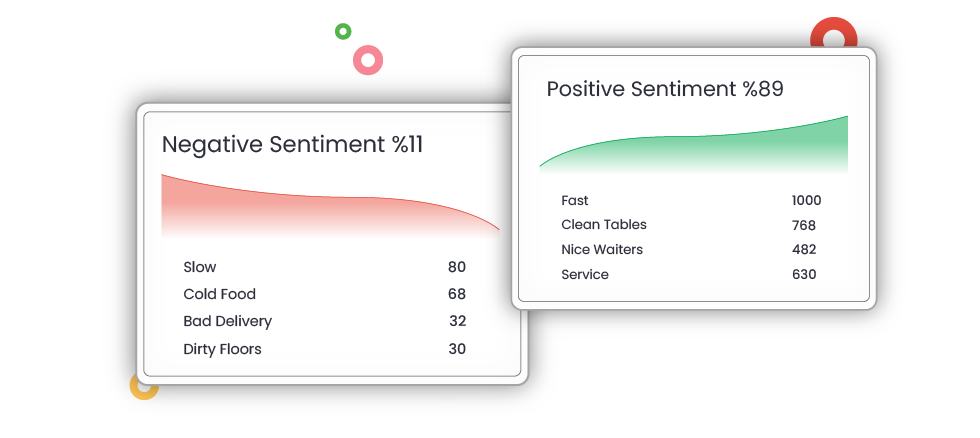
Task: Select the Slow keyword label
Action: (199, 267)
